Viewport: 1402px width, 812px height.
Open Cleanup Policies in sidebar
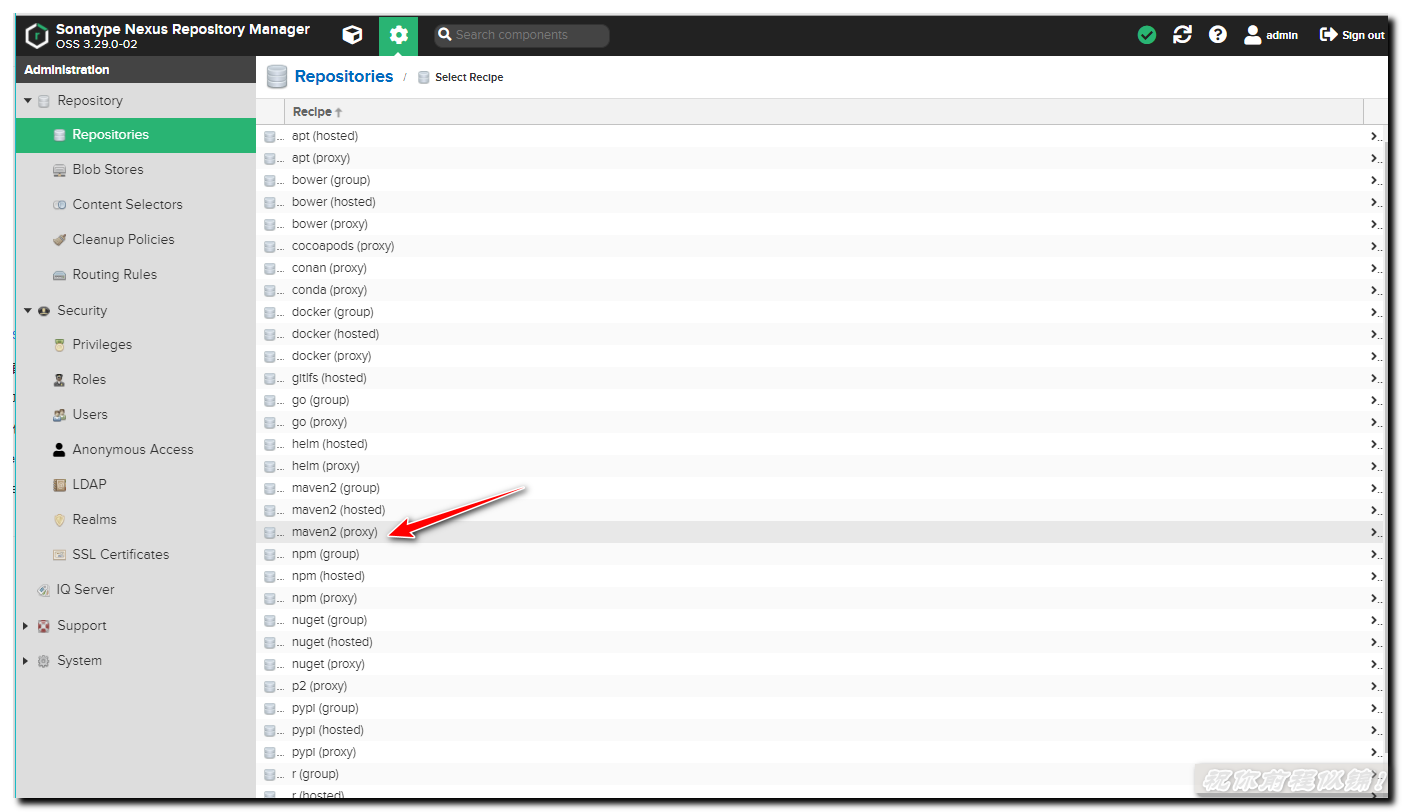click(x=136, y=240)
